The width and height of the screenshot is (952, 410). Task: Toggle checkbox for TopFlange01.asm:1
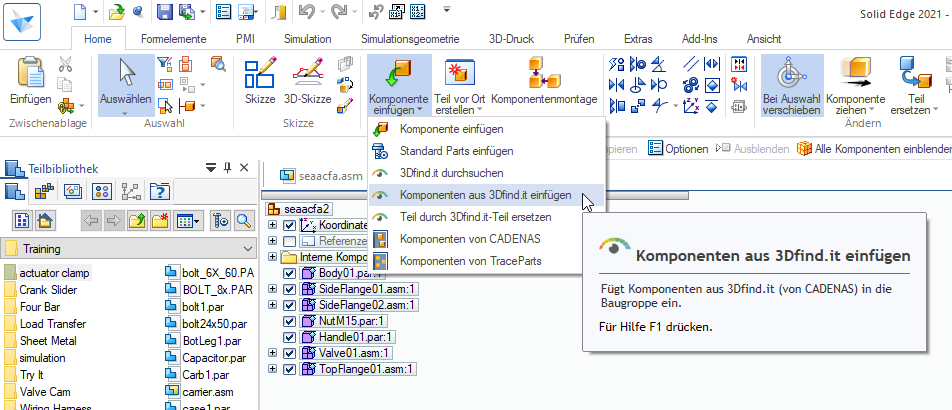click(290, 369)
